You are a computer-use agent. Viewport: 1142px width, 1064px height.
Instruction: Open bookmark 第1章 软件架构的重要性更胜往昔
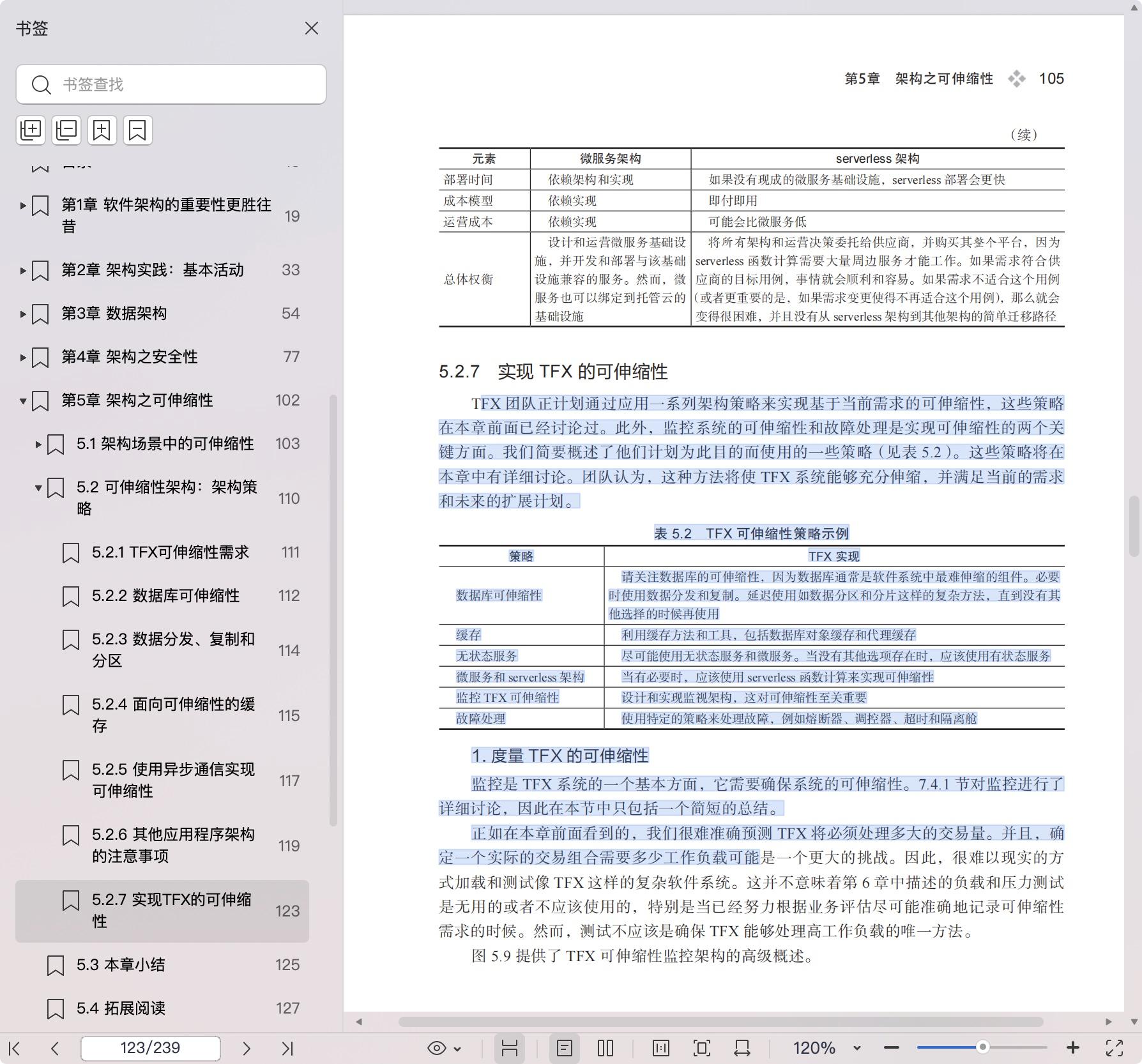[x=166, y=216]
